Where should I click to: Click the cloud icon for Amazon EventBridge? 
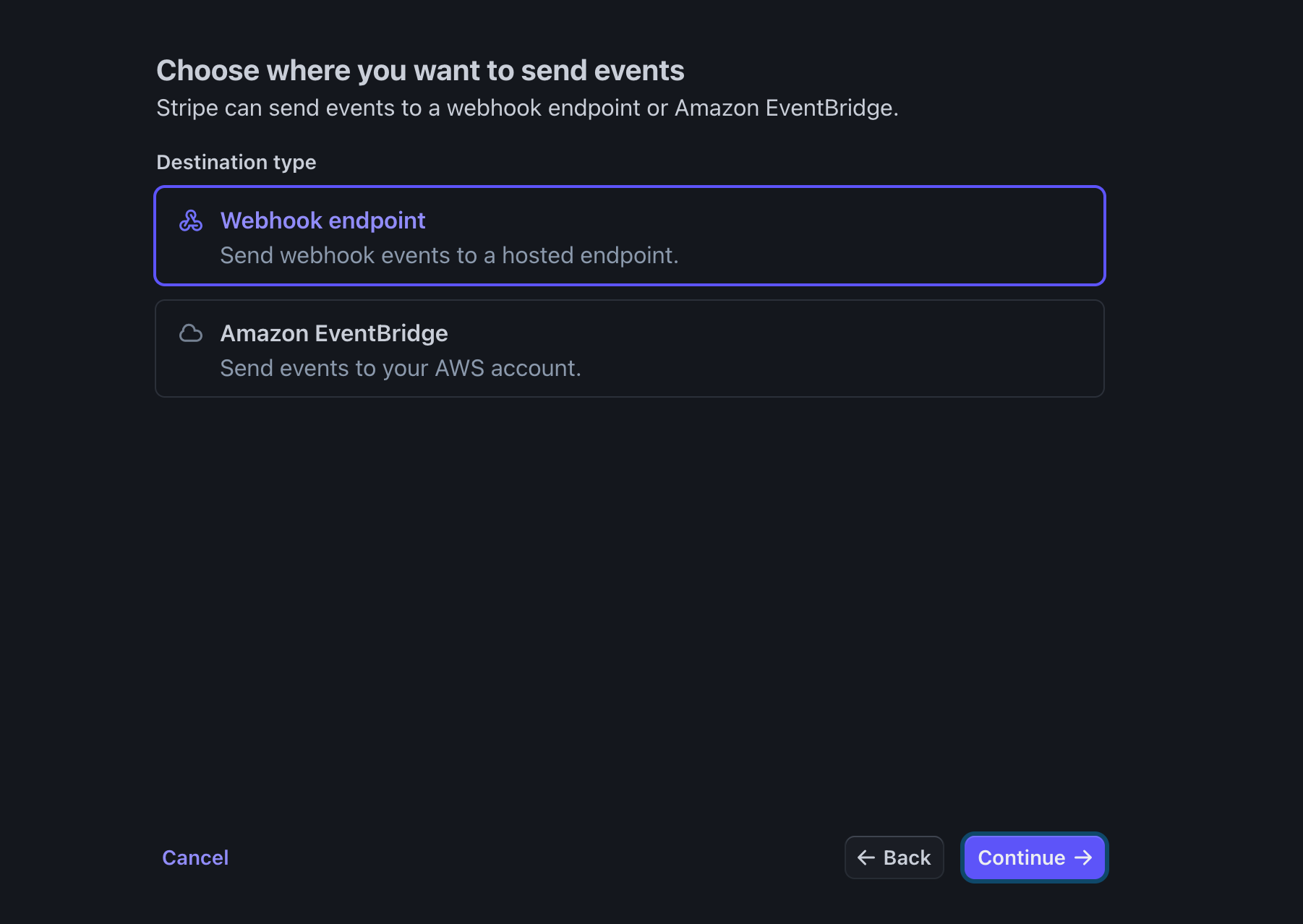tap(191, 333)
